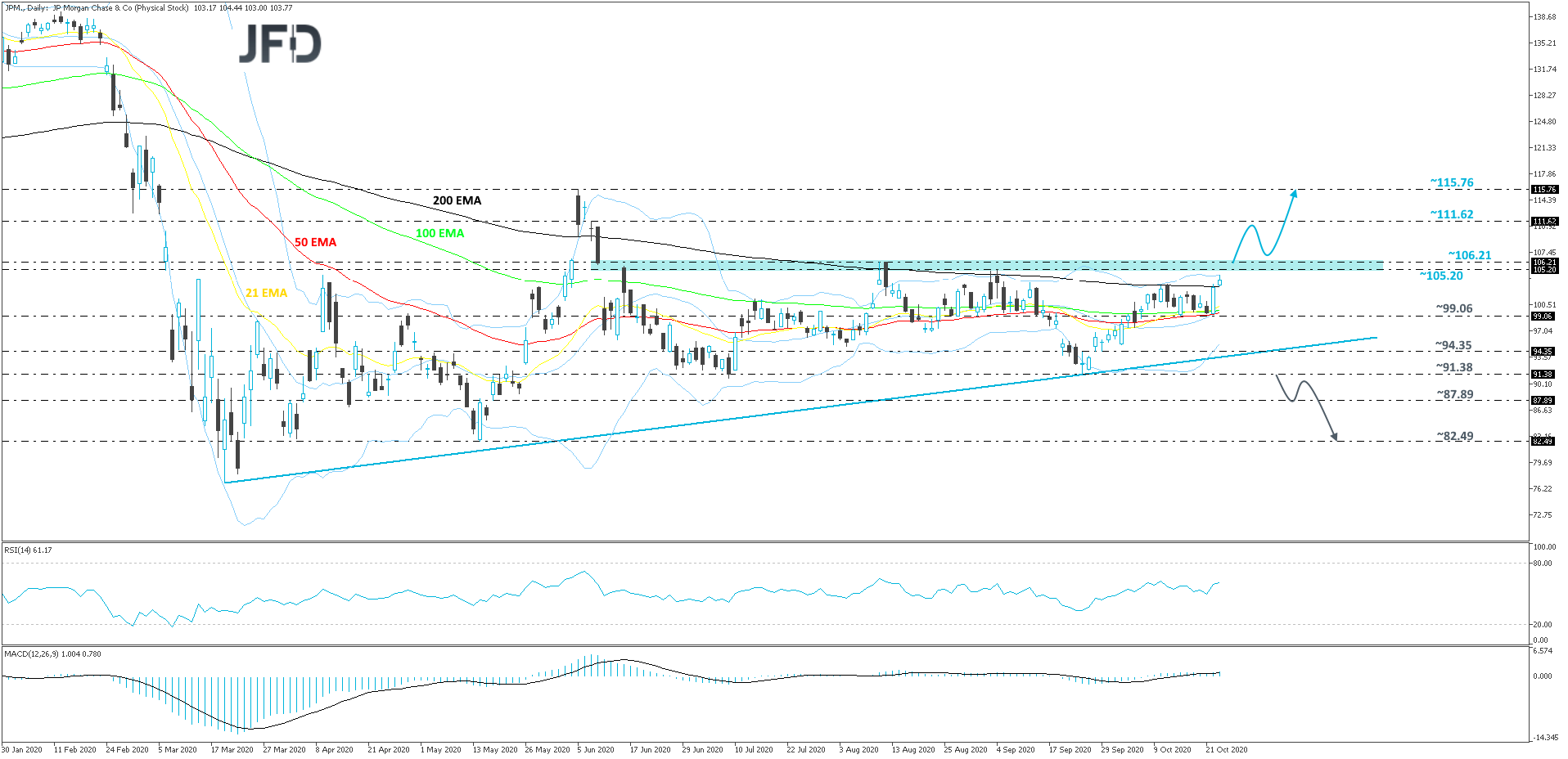
Task: Click the JPM Daily chart title text
Action: [148, 8]
